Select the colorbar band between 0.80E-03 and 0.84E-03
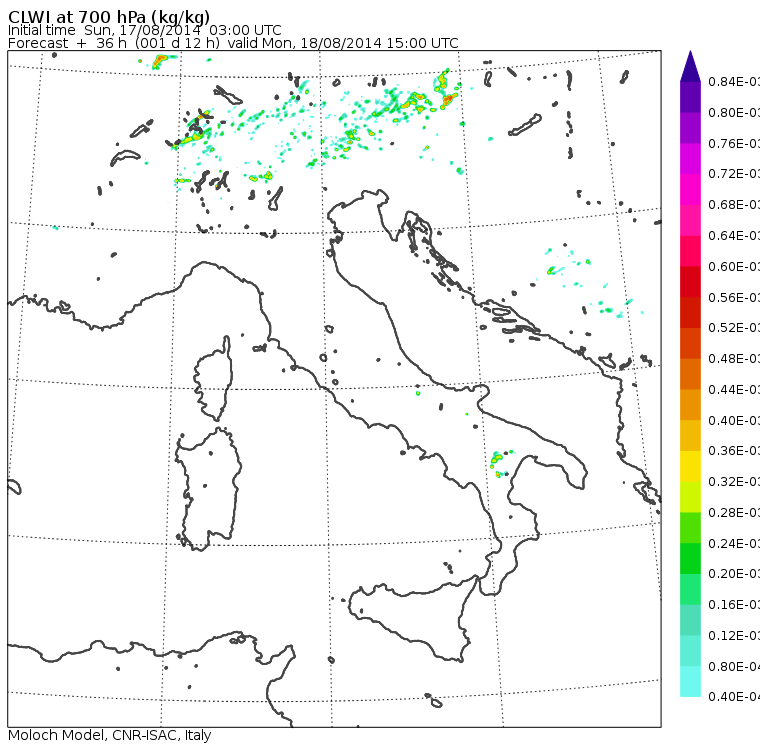Screen dimensions: 760x749 tap(690, 97)
